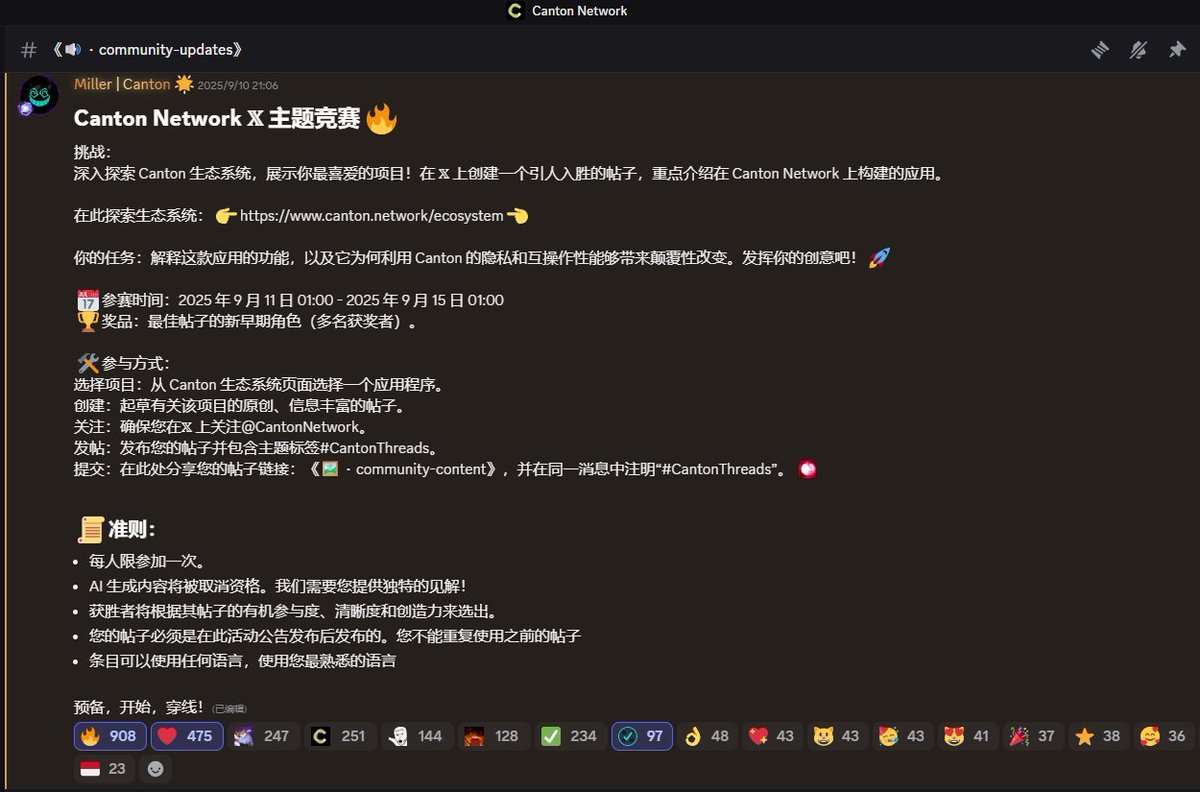
Task: Toggle the reaction showing 128
Action: (494, 736)
